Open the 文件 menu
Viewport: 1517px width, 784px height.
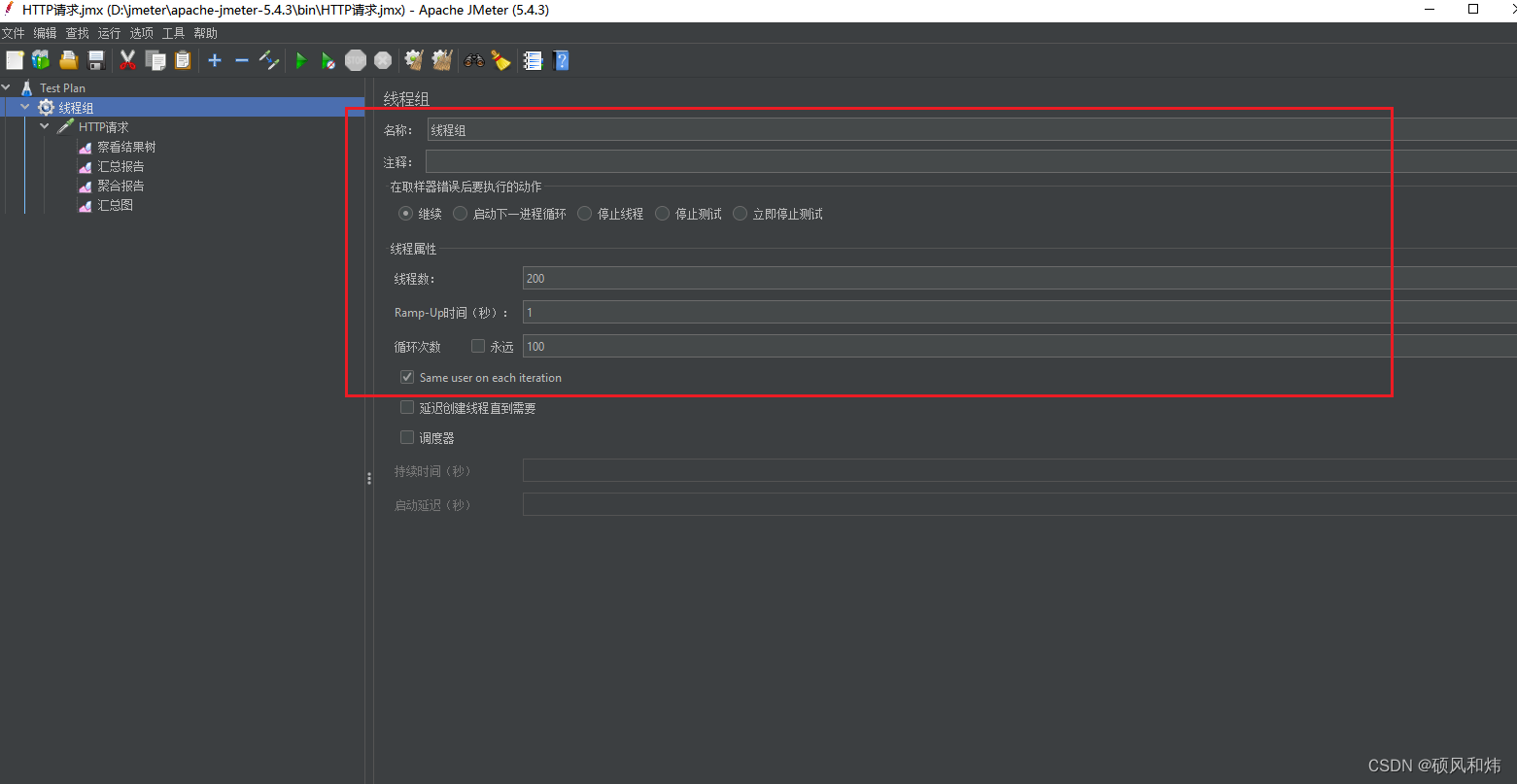coord(14,33)
